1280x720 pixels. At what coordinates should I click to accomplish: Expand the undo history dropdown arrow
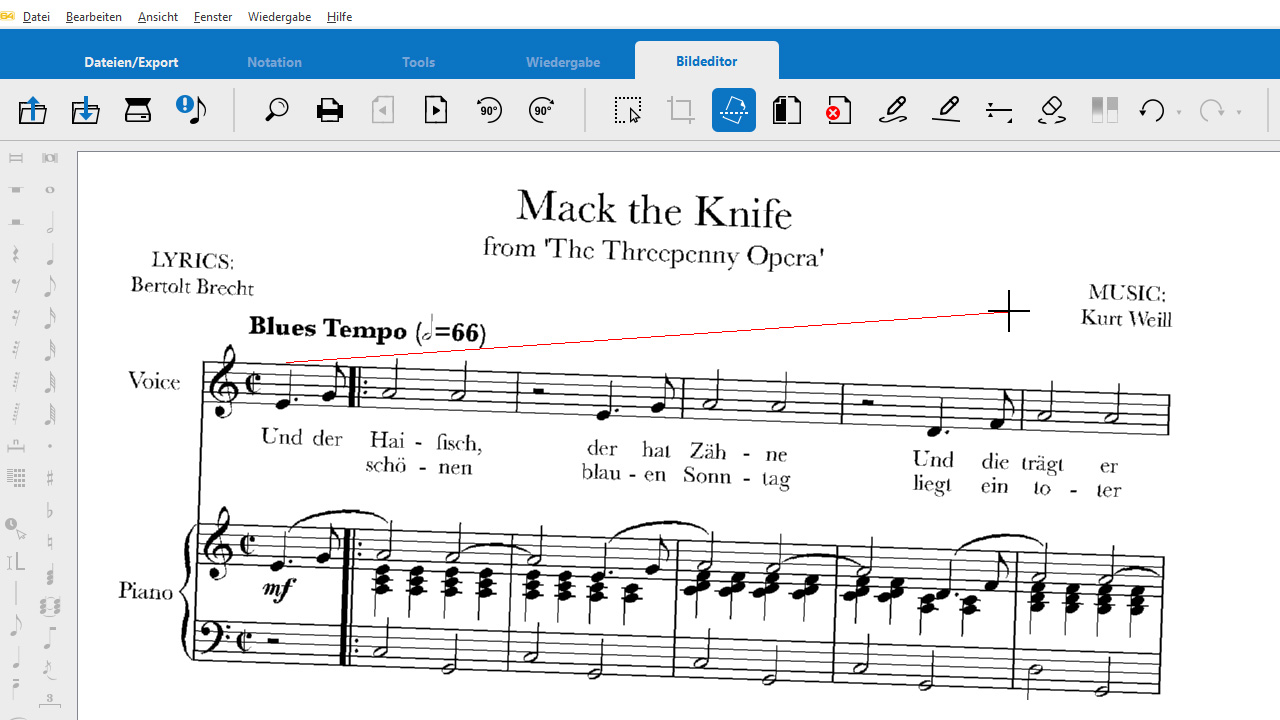point(1179,112)
